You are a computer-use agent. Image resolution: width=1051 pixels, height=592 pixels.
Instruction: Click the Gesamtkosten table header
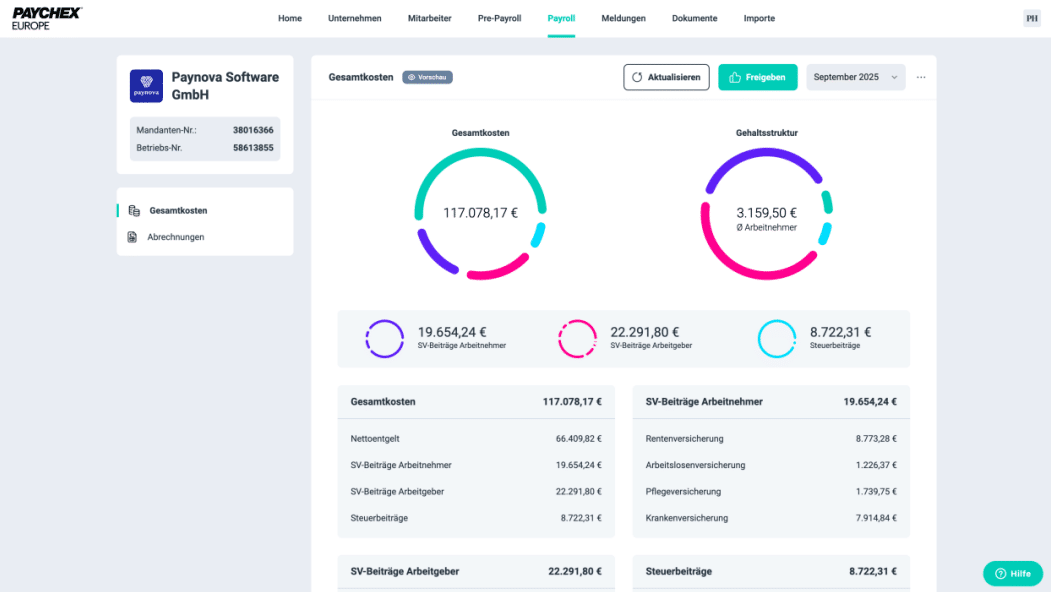(476, 402)
